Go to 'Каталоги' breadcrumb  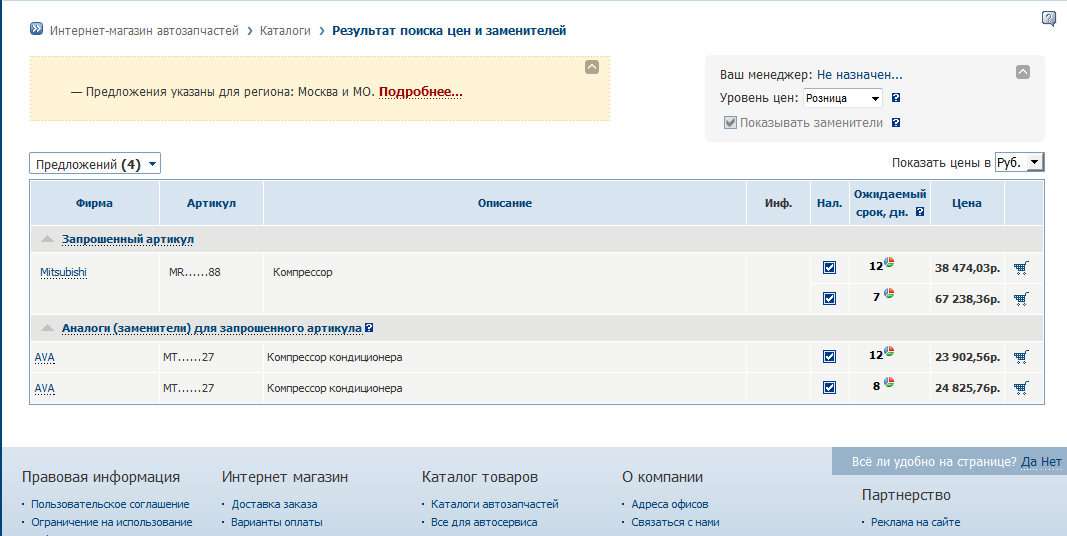coord(284,31)
